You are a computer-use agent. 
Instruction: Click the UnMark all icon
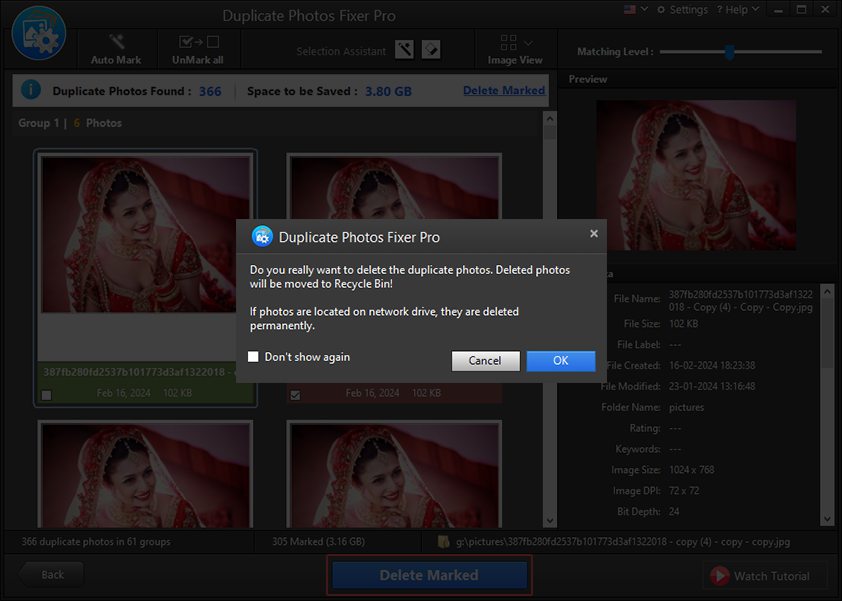(x=198, y=41)
